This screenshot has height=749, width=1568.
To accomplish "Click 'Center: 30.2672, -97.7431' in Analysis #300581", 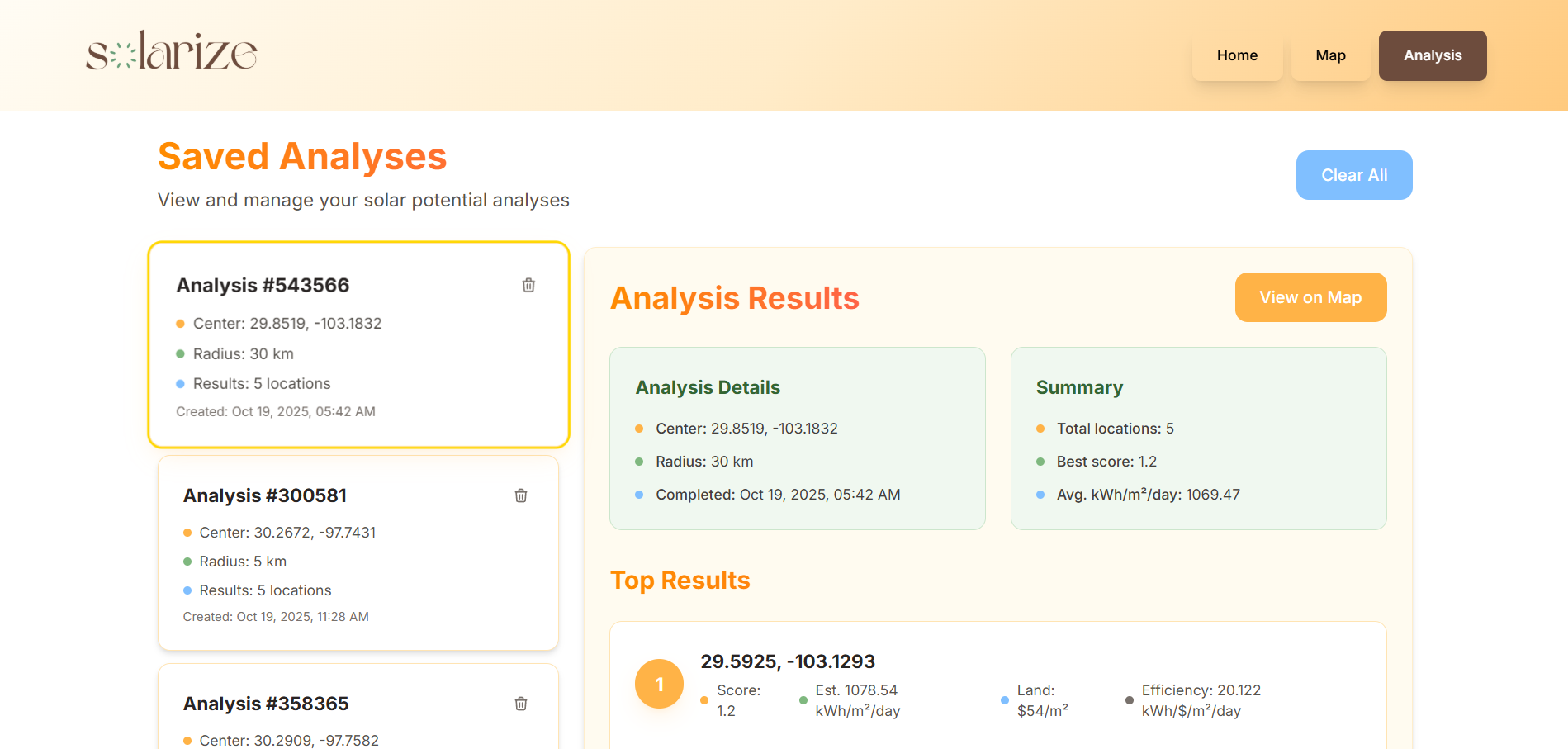I will pos(287,533).
